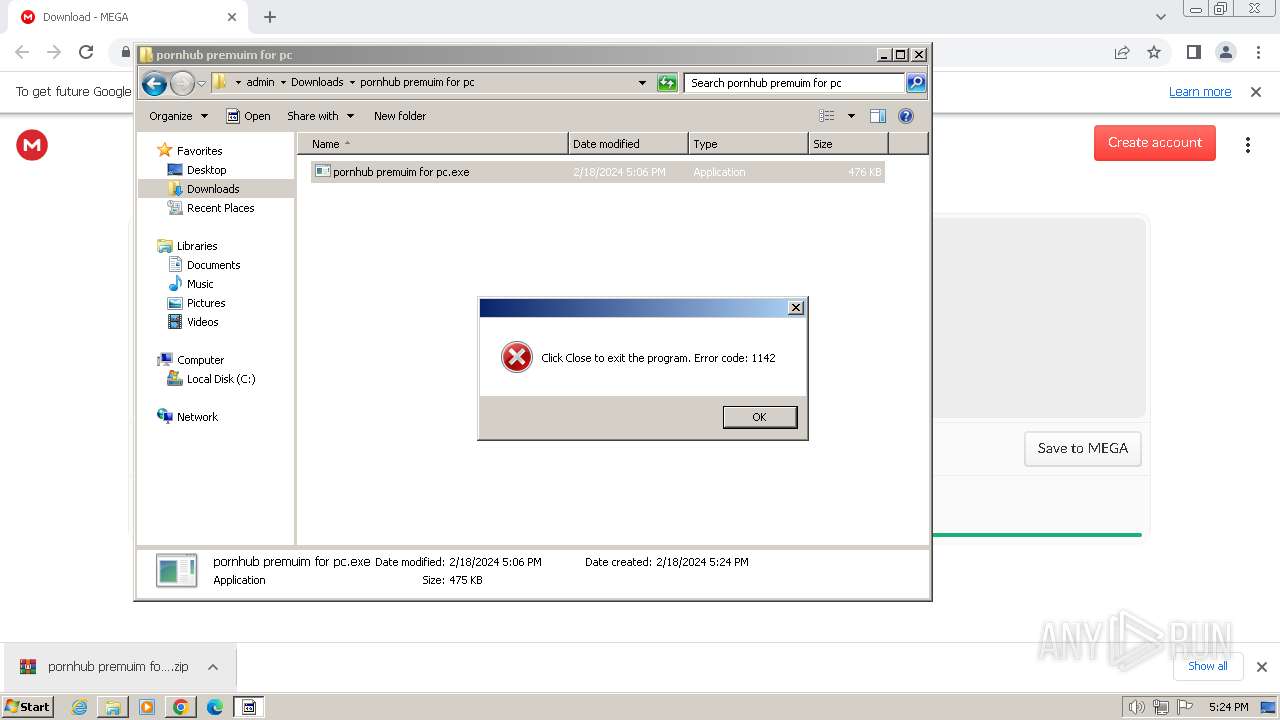This screenshot has width=1280, height=720.
Task: Expand the view options dropdown arrow
Action: click(x=851, y=116)
